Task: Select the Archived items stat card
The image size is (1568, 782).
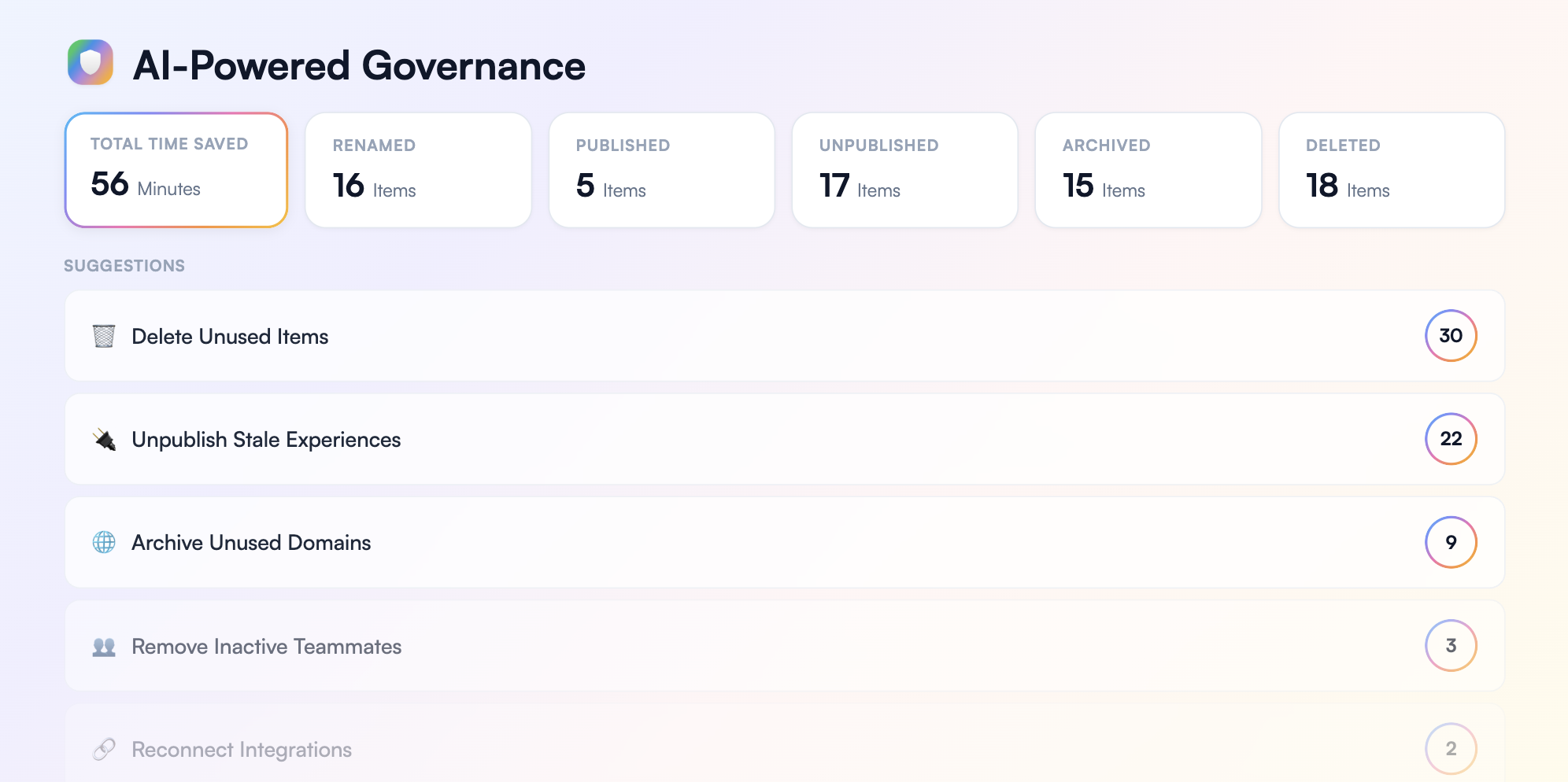Action: coord(1148,170)
